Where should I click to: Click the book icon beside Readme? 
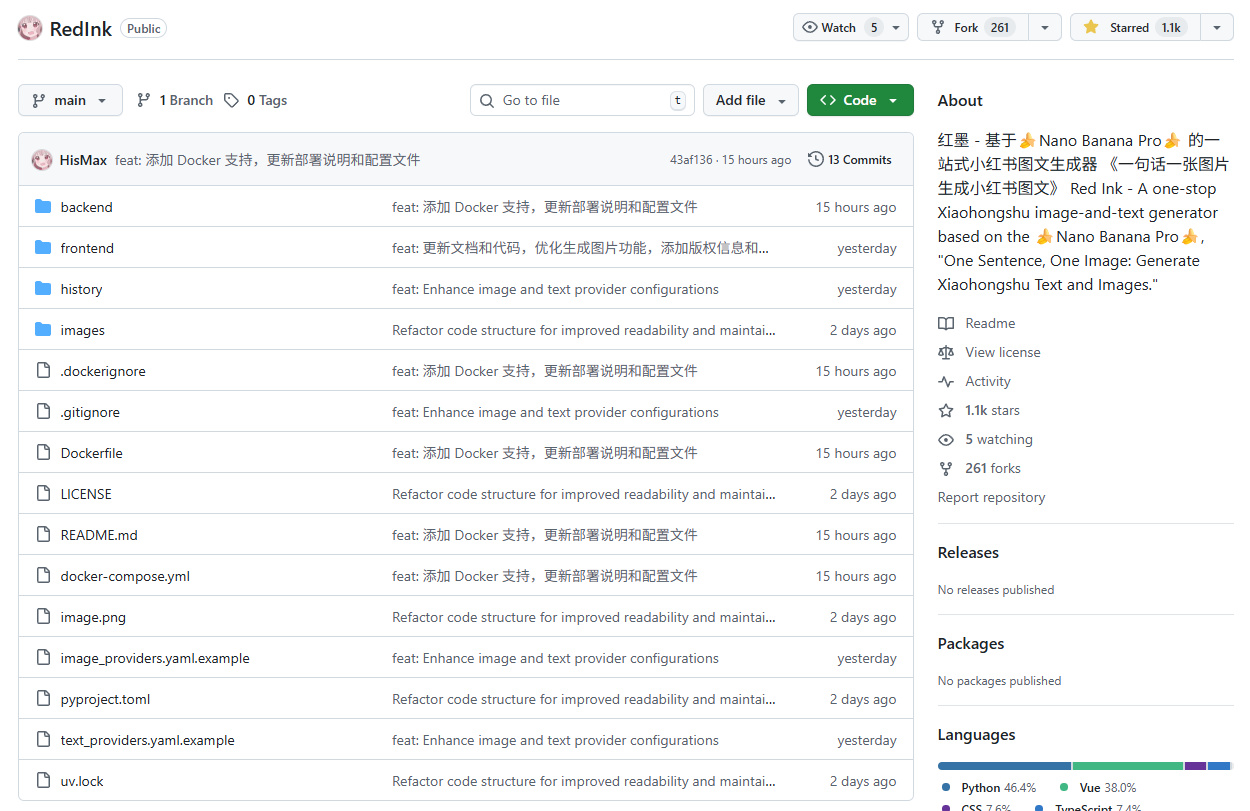[946, 323]
